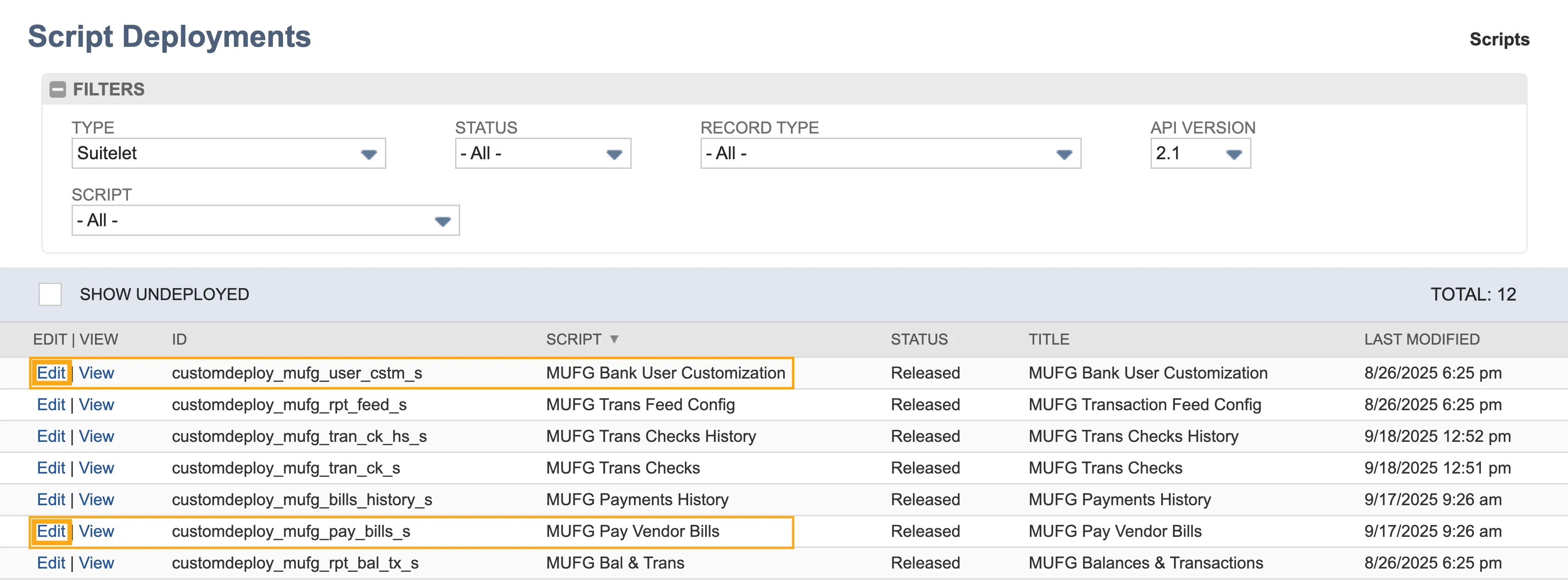Sort by the Title column header

(x=1049, y=340)
